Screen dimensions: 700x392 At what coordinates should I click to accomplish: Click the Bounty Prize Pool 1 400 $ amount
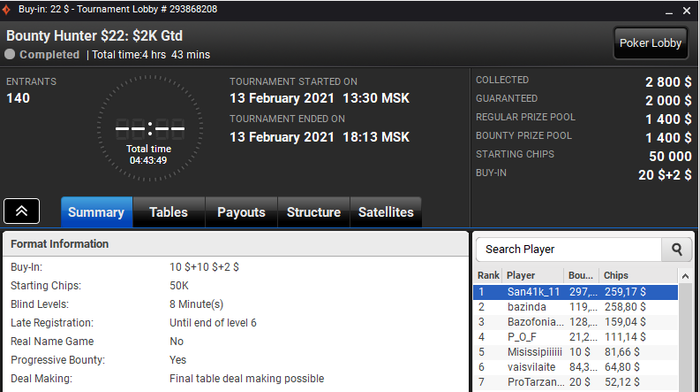(668, 138)
